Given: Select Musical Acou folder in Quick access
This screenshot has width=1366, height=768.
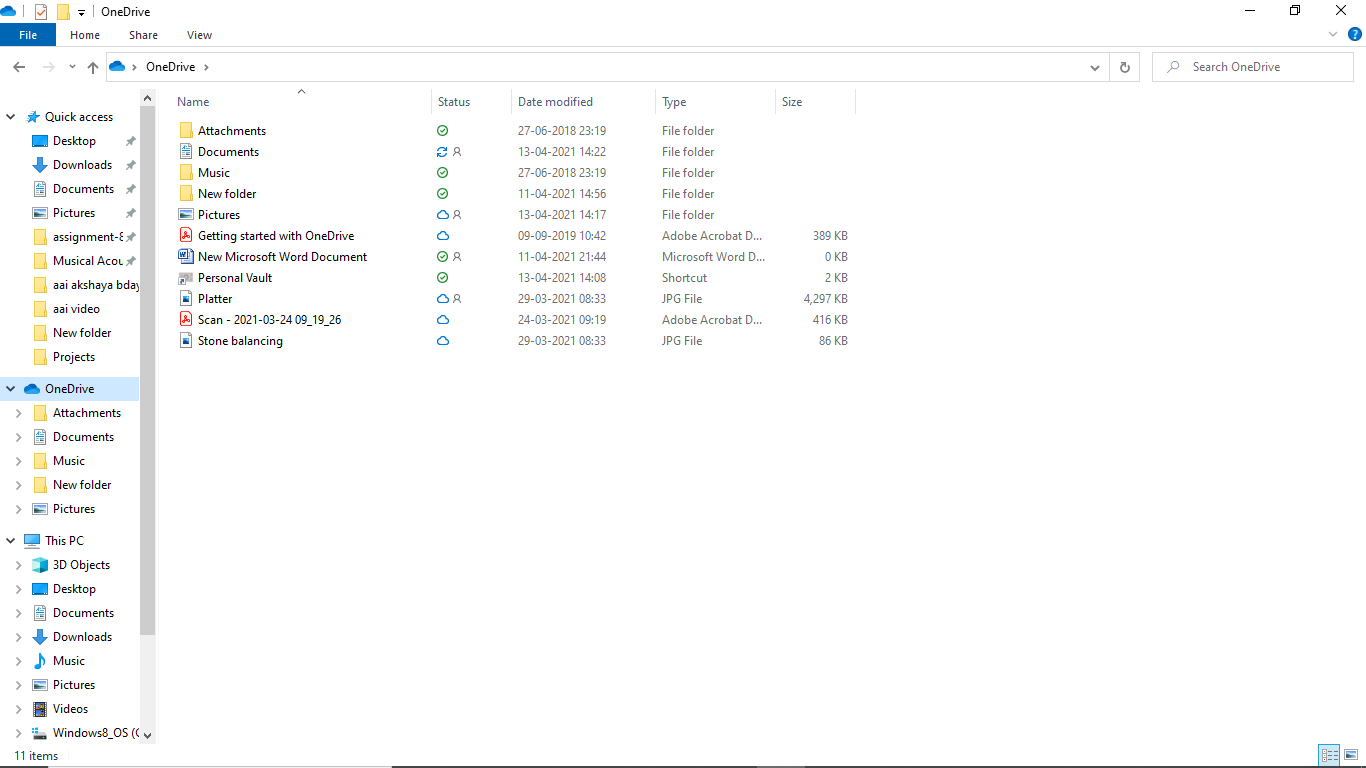Looking at the screenshot, I should pos(88,261).
